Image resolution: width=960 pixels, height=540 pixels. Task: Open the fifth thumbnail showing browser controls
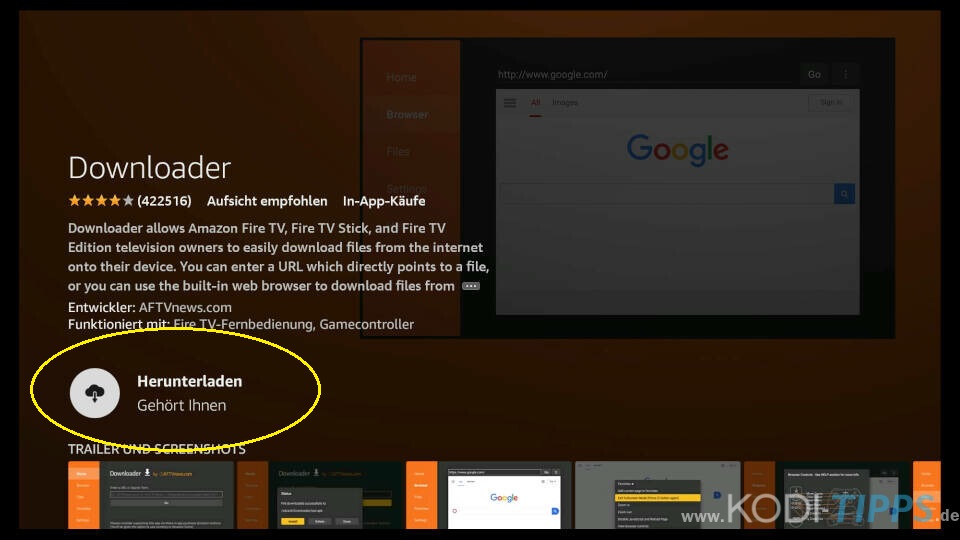tap(827, 495)
